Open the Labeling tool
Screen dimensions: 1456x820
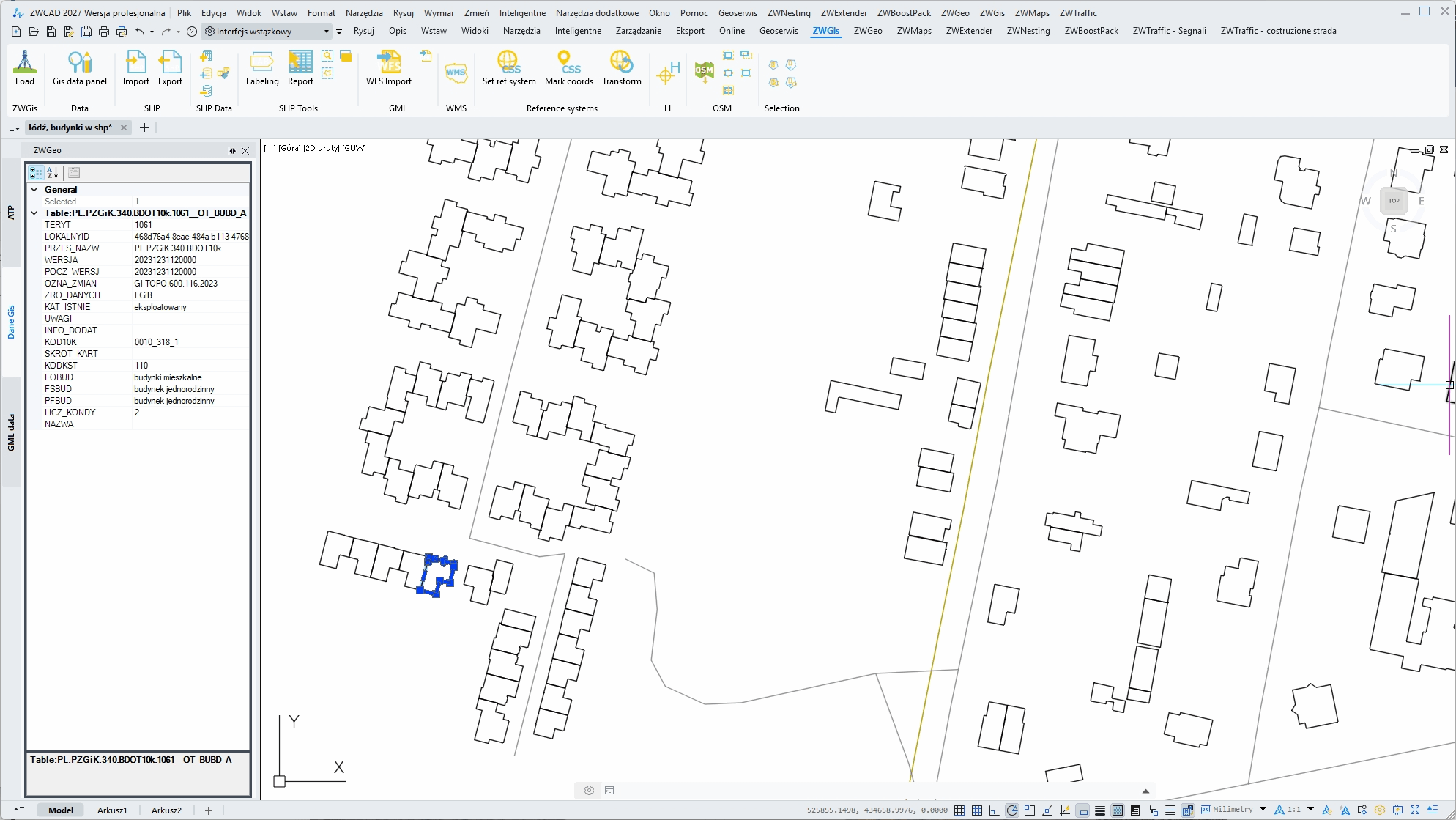(x=262, y=67)
